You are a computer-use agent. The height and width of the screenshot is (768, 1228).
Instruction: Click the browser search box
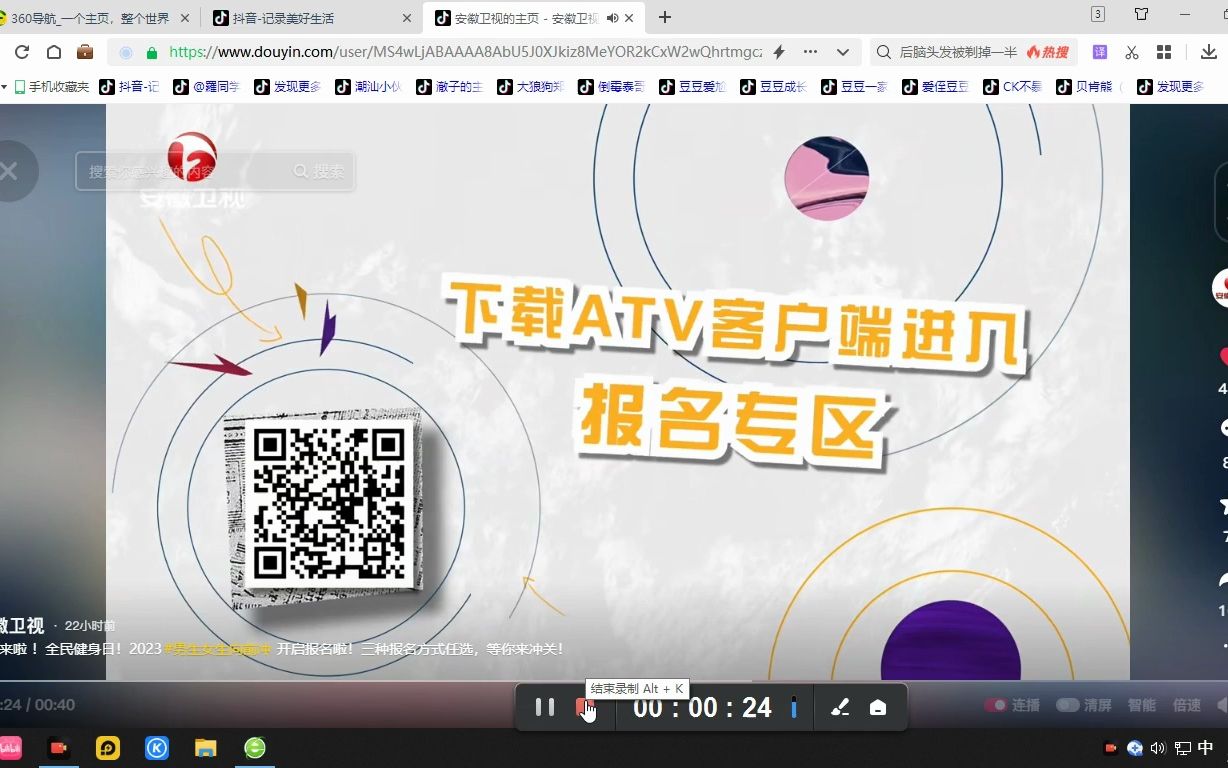point(957,52)
